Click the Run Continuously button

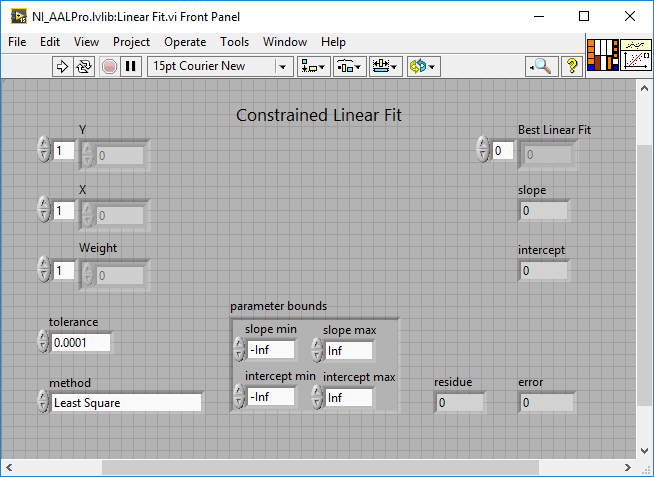point(84,67)
